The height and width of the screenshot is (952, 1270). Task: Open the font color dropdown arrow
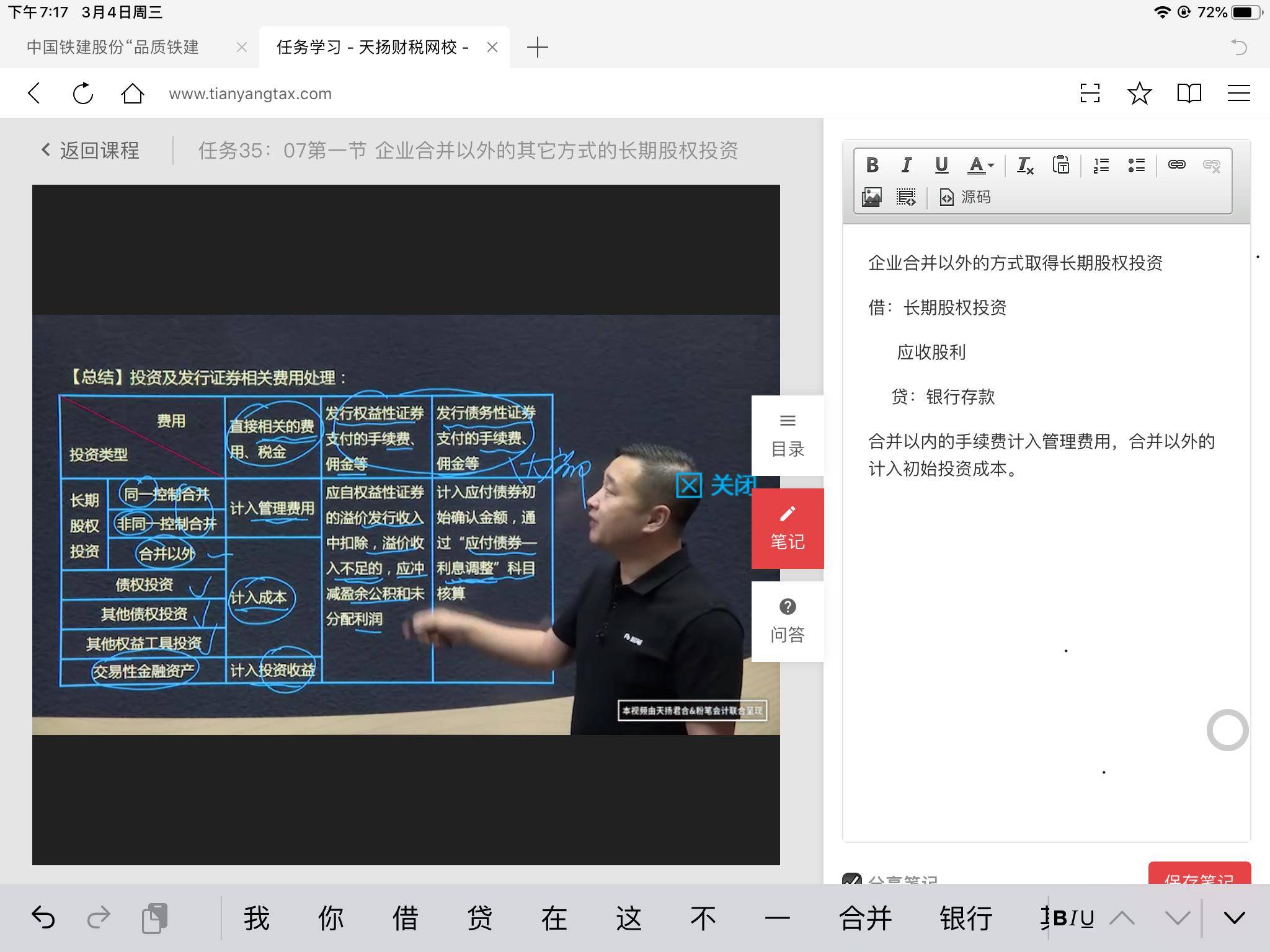point(991,165)
